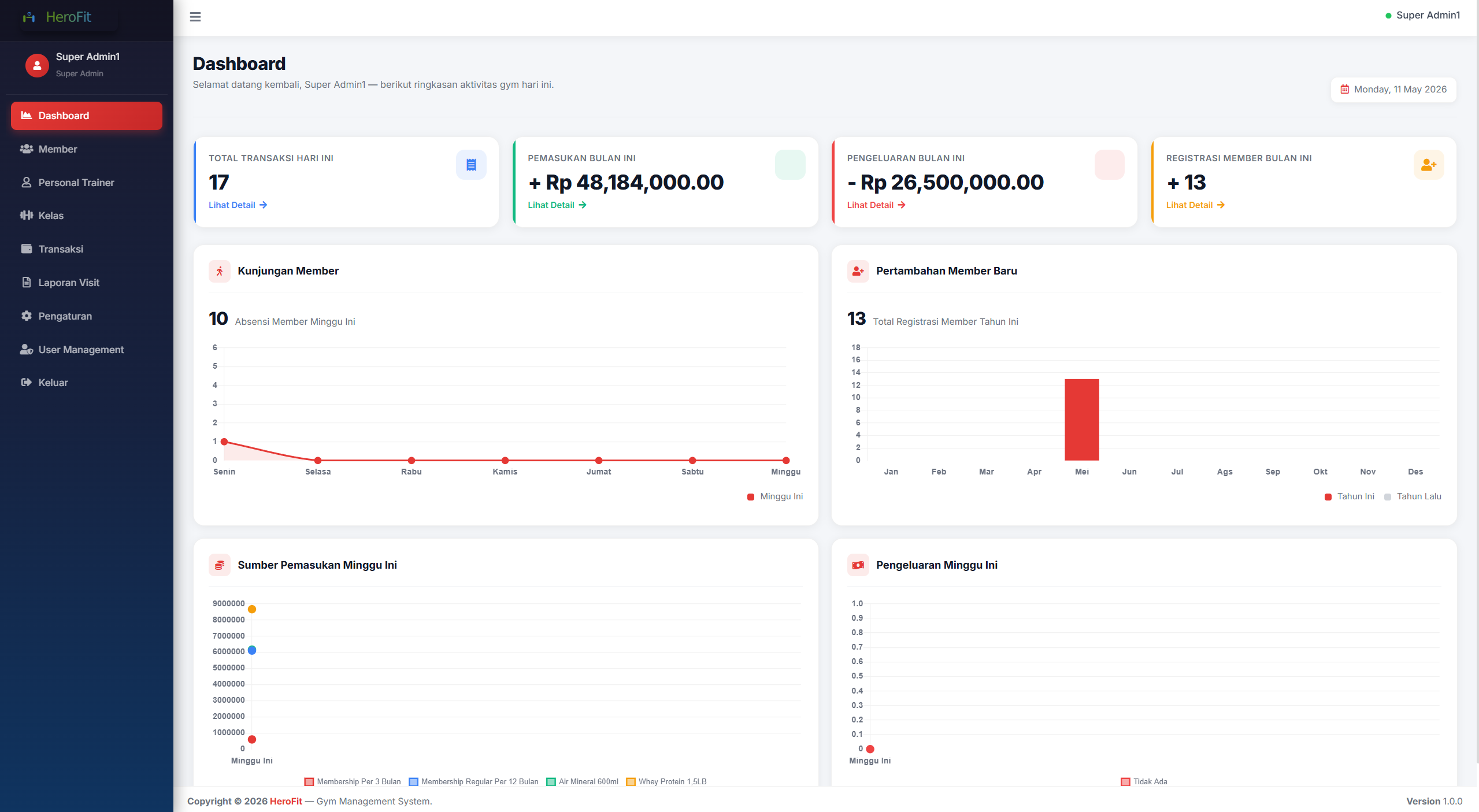
Task: Click the Senin data point on visit chart
Action: point(224,442)
